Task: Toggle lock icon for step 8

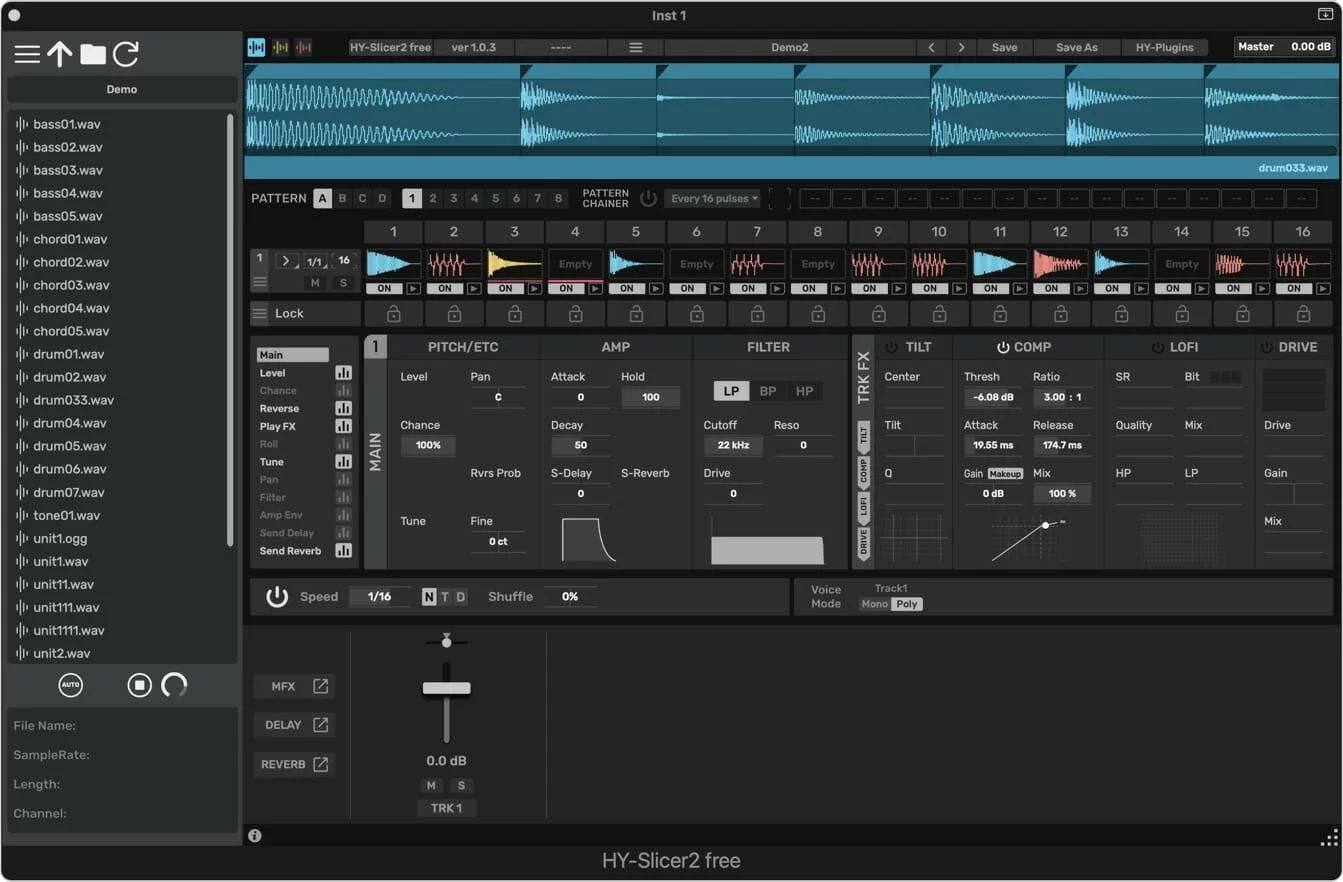Action: (818, 314)
